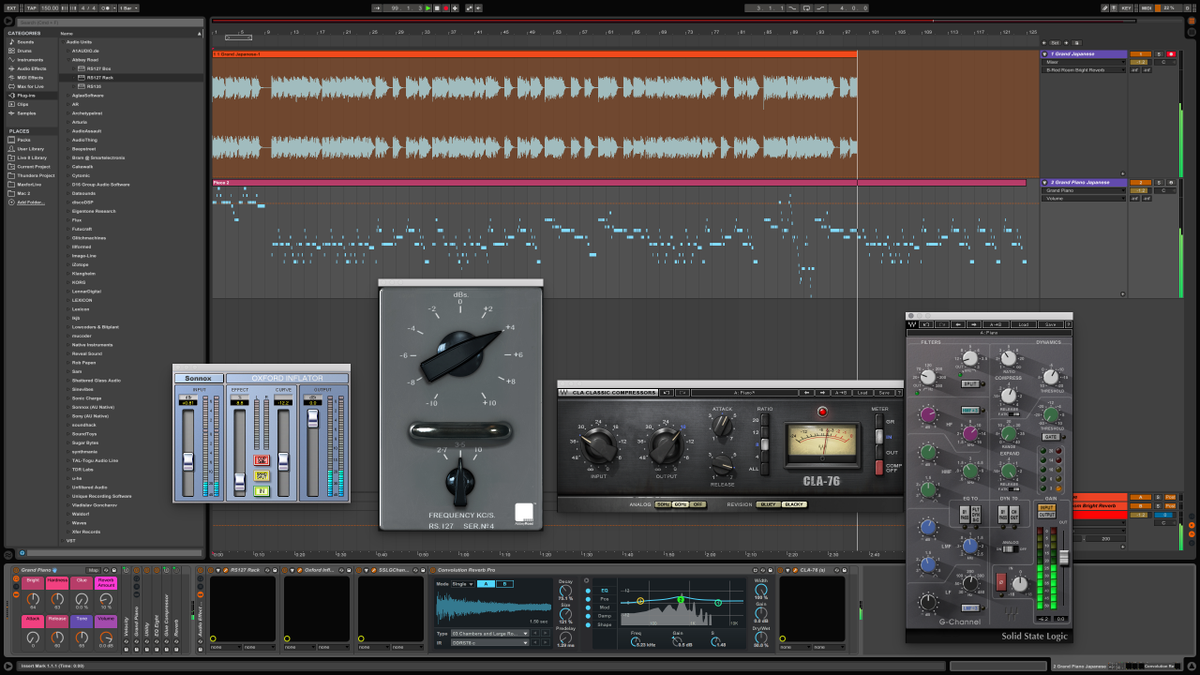
Task: Open the Mode dropdown in Convolution Reverb Pro
Action: 462,583
